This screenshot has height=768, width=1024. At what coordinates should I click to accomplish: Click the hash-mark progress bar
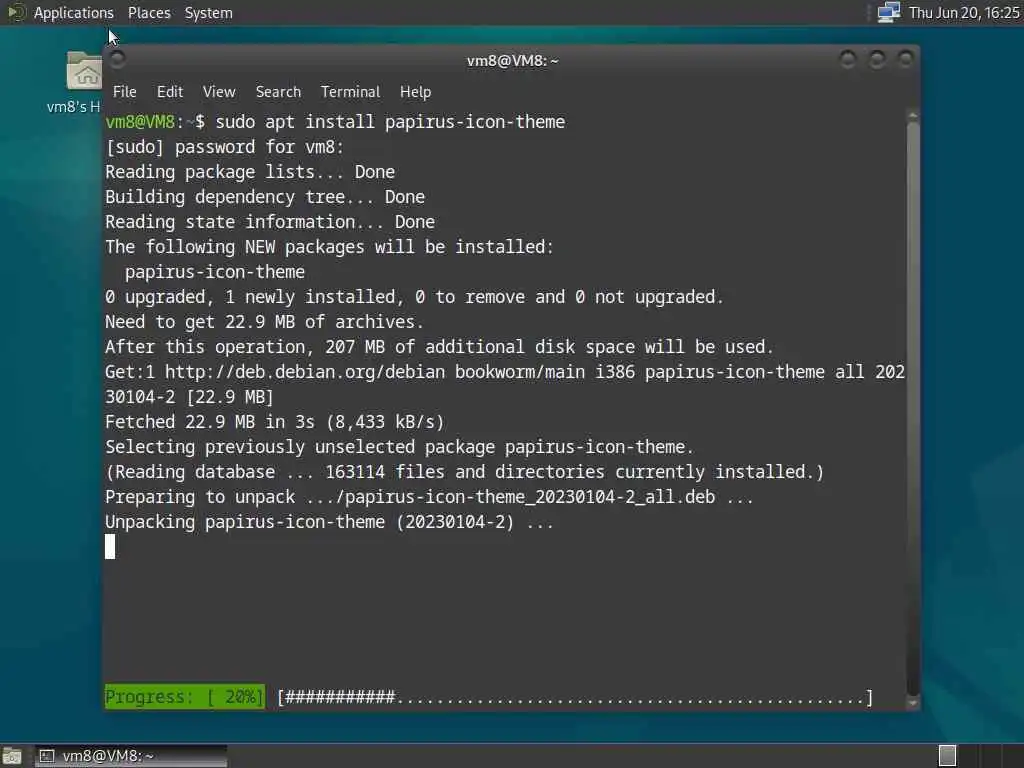(575, 697)
